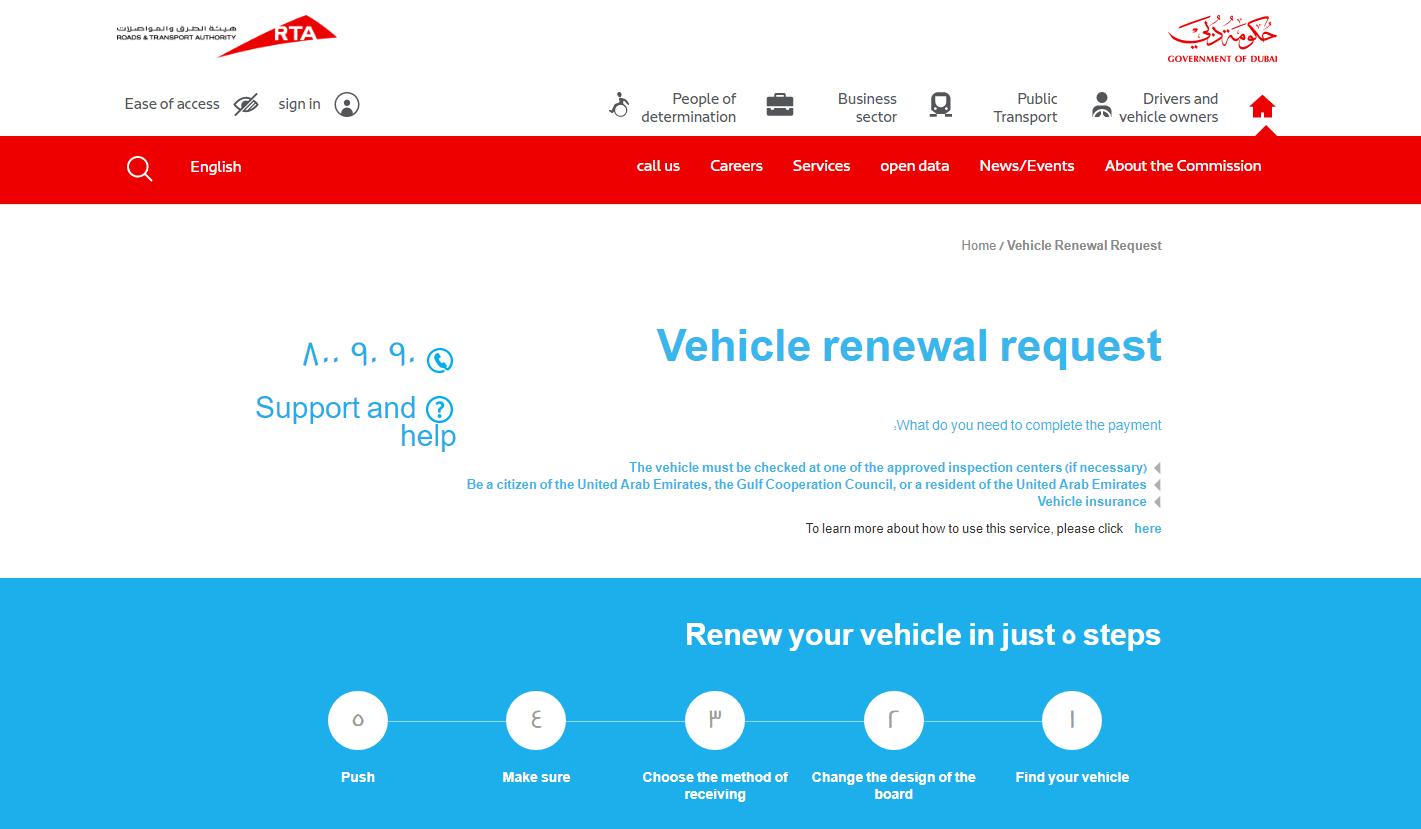Screen dimensions: 1421x829
Task: Click the sign in user avatar icon
Action: 347,104
